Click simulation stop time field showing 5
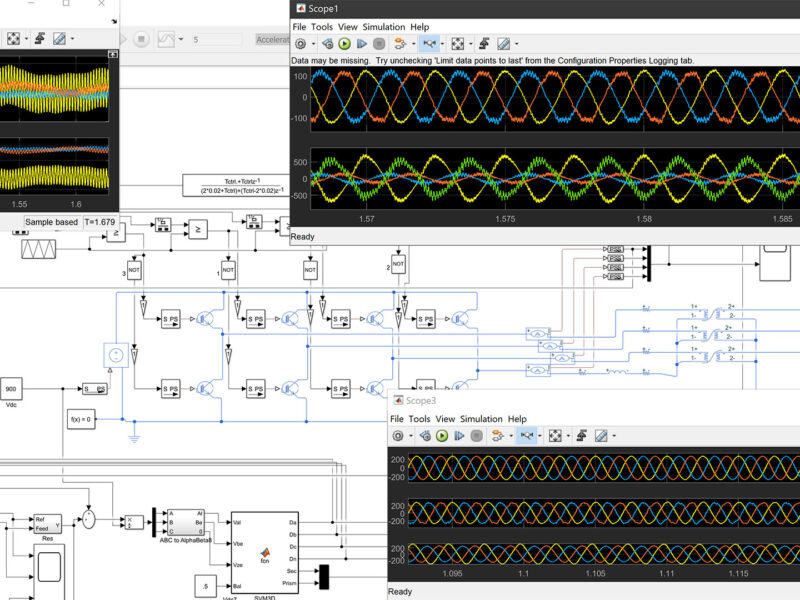 coord(216,39)
